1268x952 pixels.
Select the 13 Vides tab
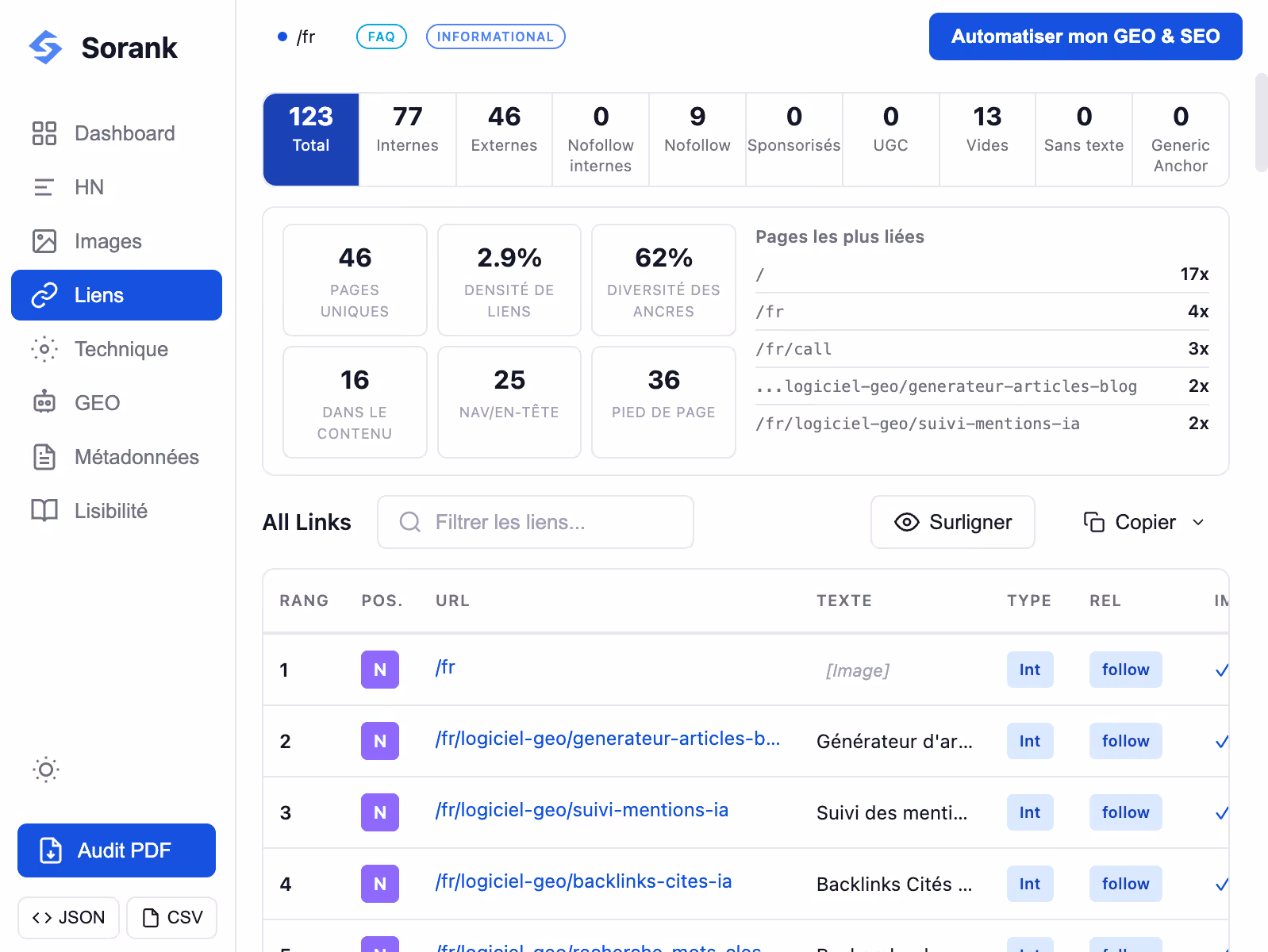[x=987, y=140]
